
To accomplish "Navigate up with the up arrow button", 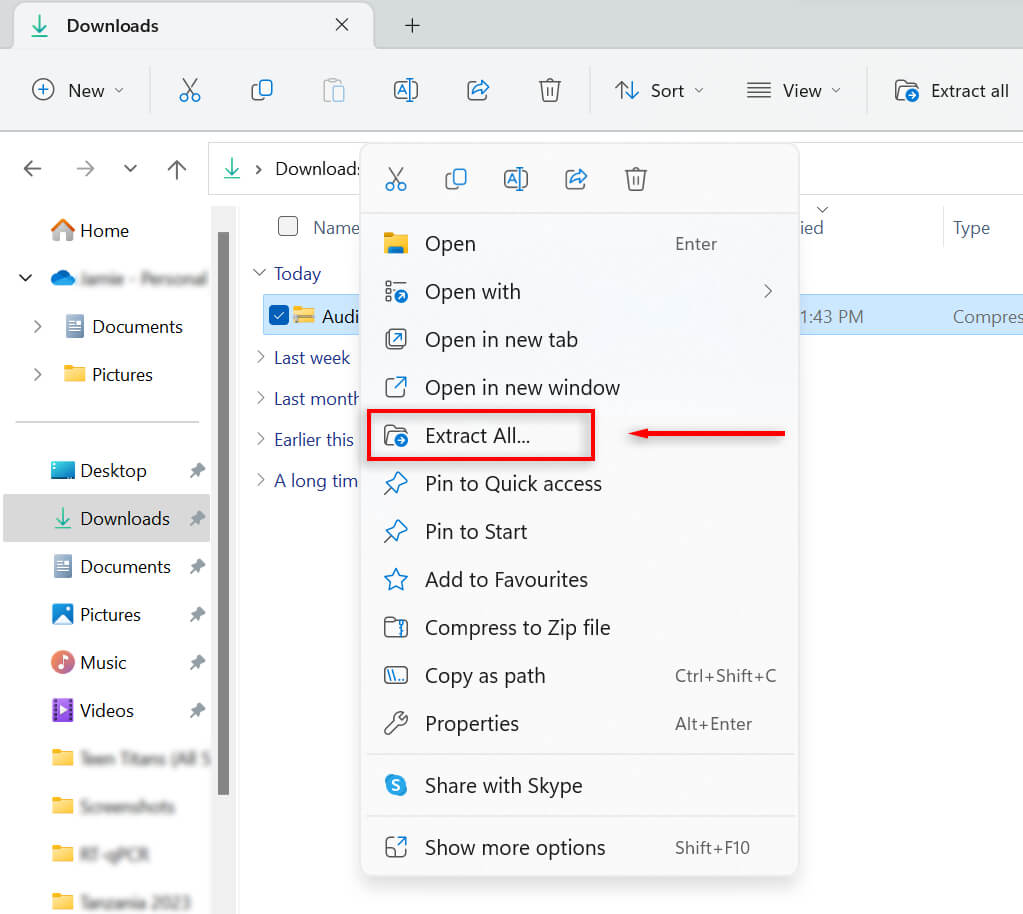I will pos(177,169).
